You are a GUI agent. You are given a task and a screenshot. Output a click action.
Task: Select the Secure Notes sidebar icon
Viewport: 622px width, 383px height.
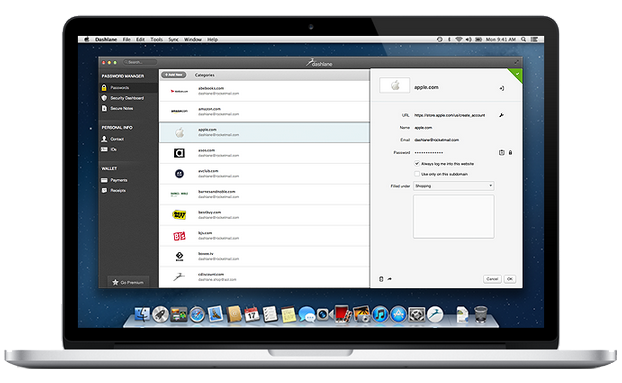104,108
